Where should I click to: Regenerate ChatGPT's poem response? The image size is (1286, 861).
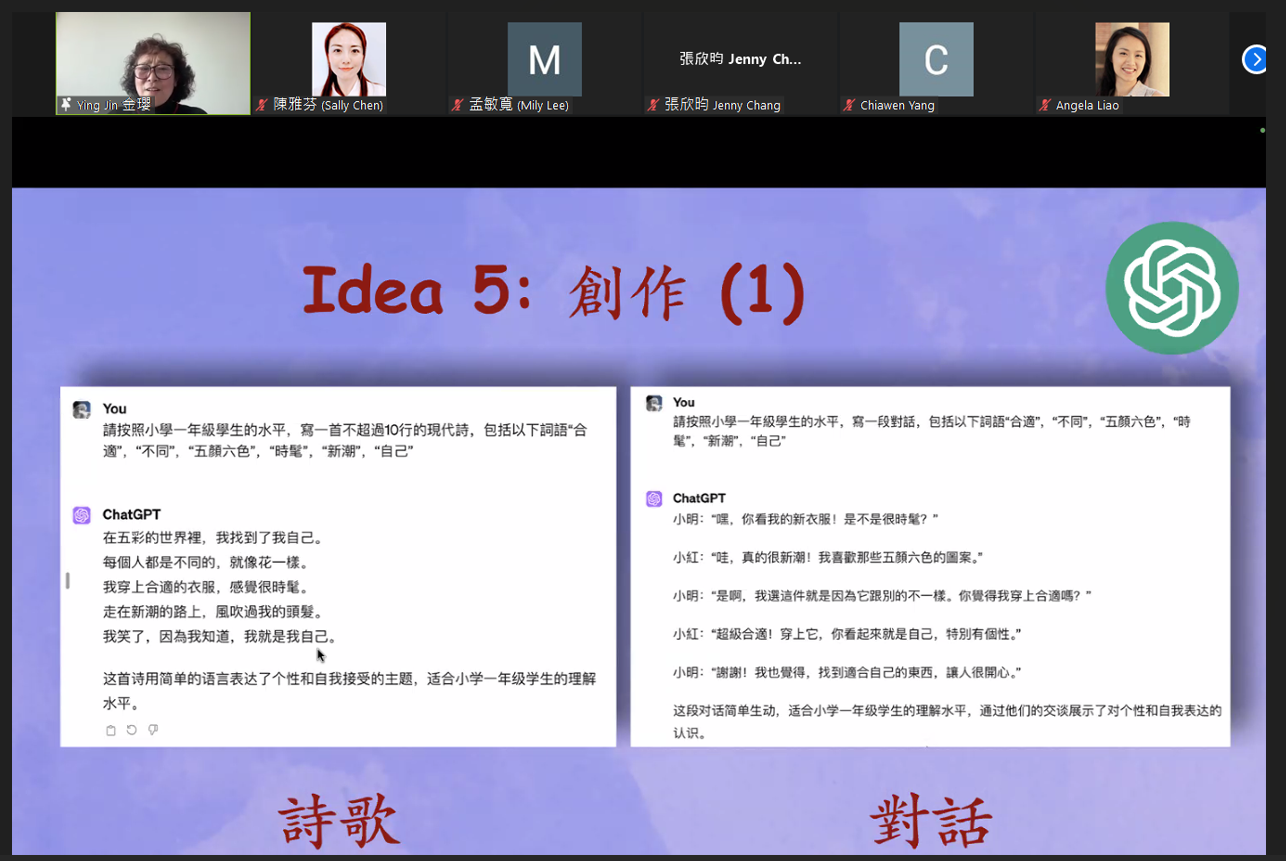tap(131, 730)
